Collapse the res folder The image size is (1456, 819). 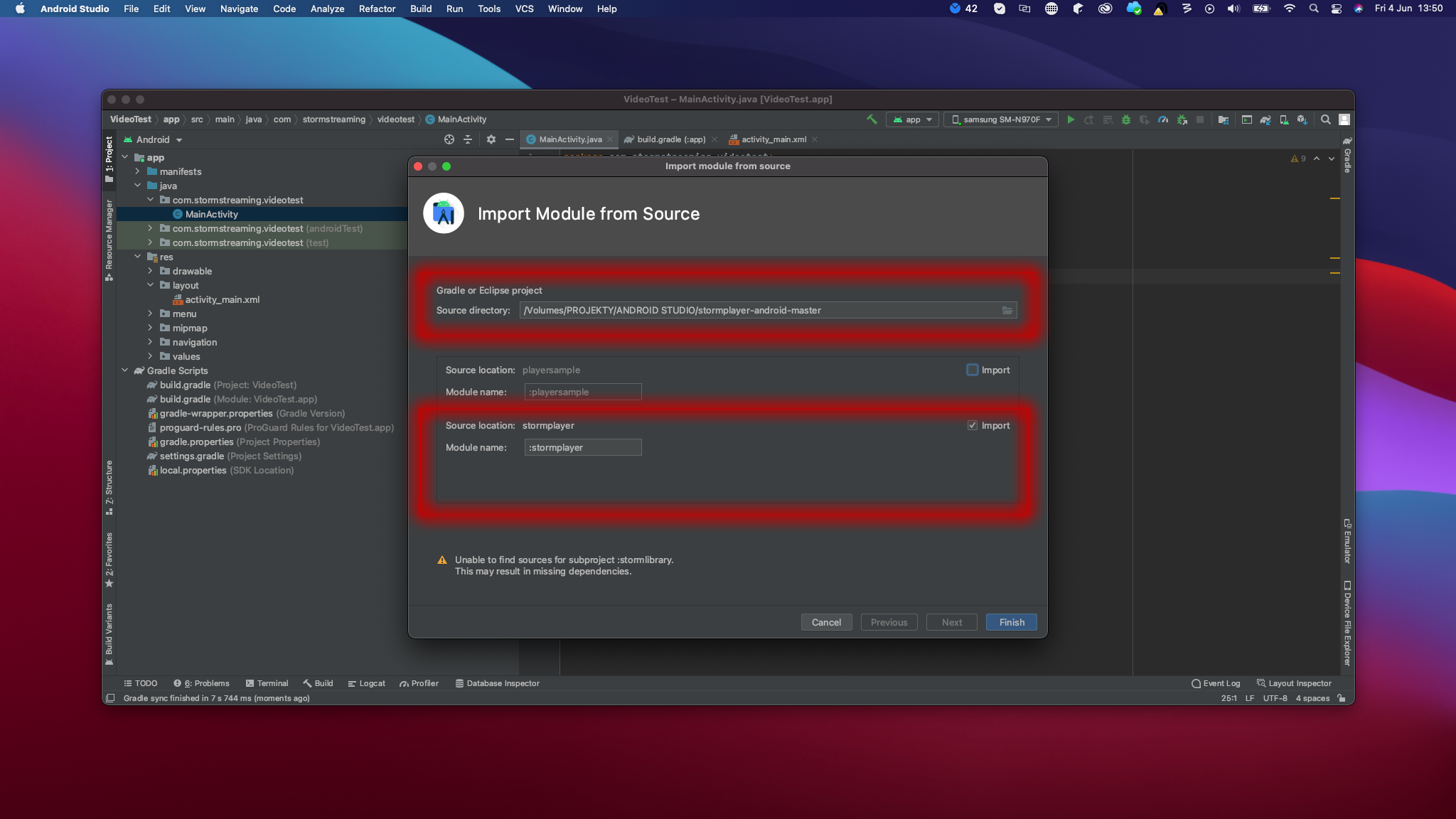pyautogui.click(x=137, y=257)
